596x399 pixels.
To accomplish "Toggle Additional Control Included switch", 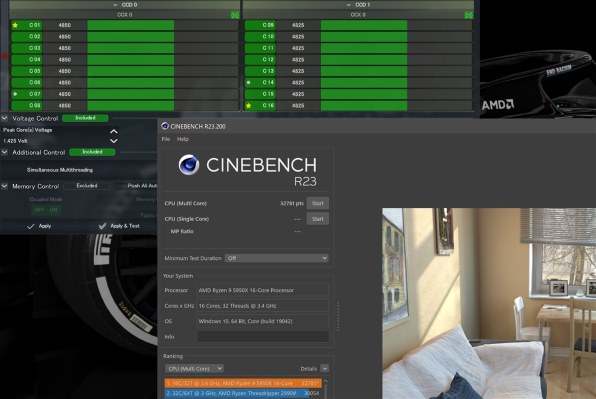I will pos(92,152).
